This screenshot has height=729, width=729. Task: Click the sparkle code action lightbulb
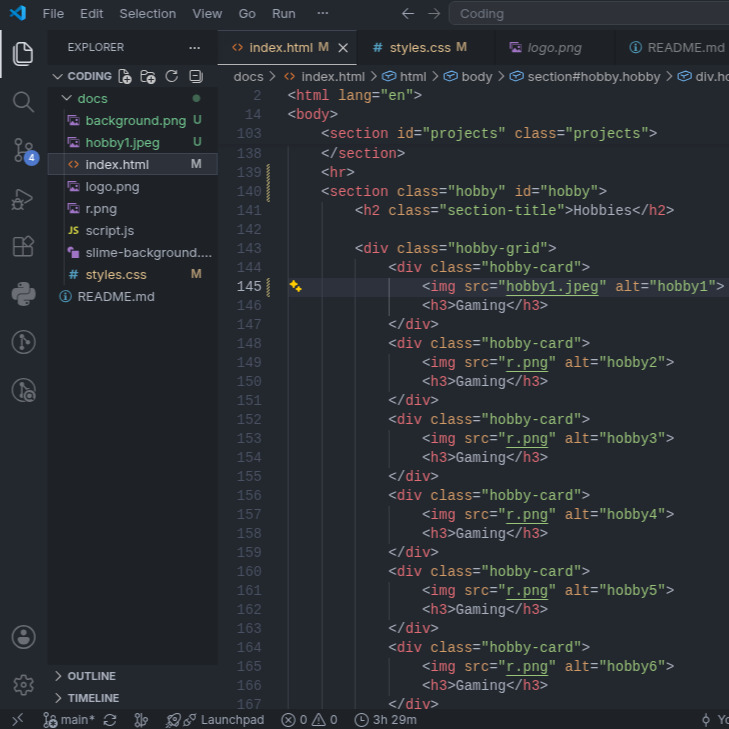pyautogui.click(x=295, y=286)
